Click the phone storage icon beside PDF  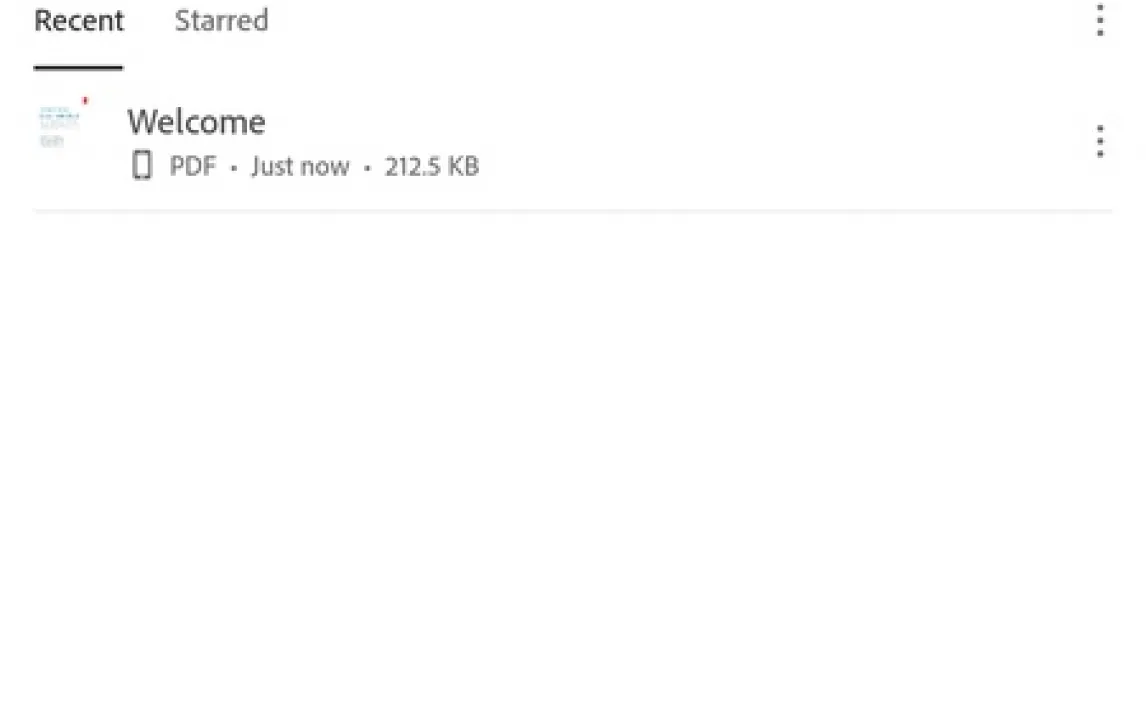point(142,165)
